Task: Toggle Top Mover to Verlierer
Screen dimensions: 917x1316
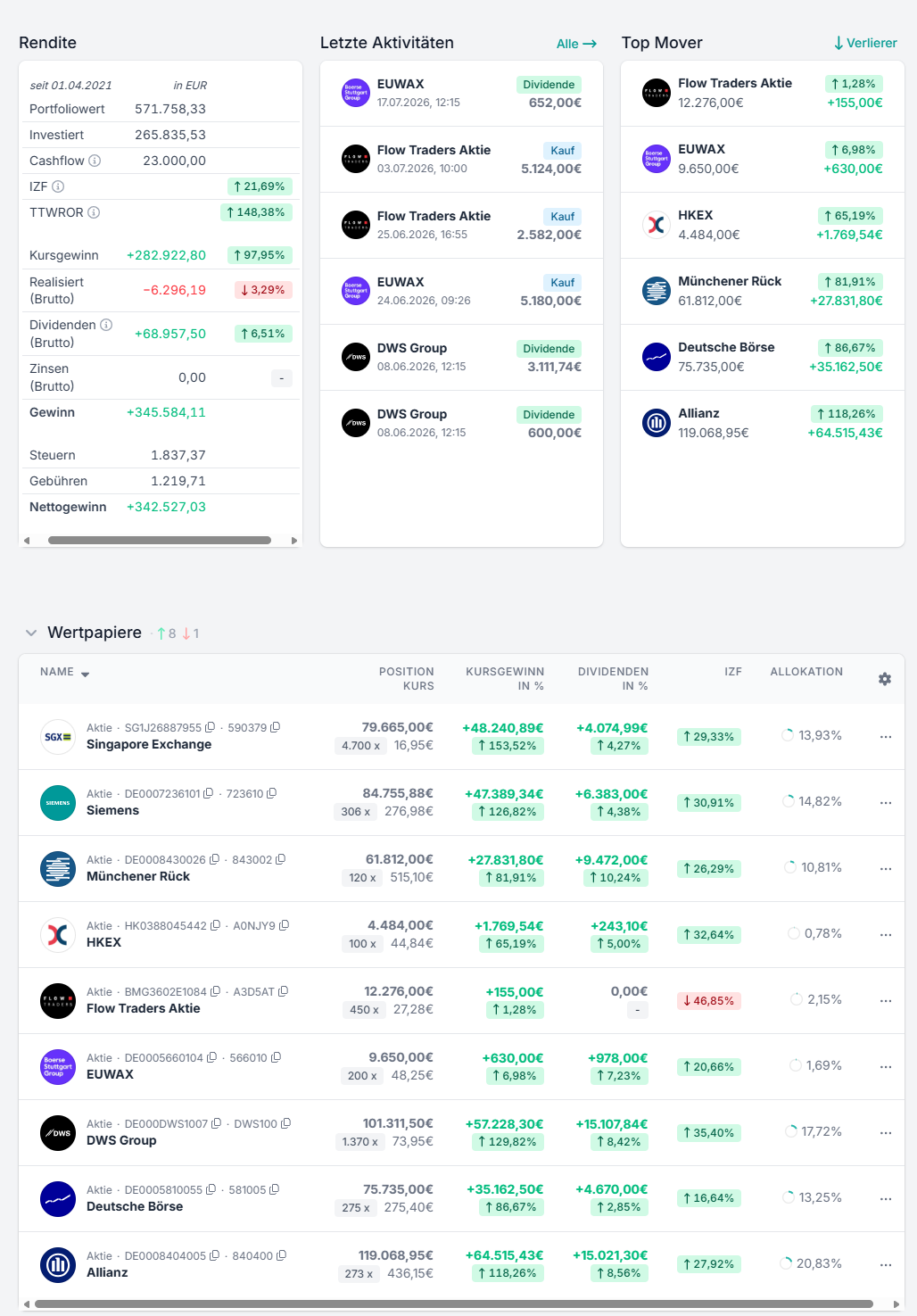Action: point(865,43)
